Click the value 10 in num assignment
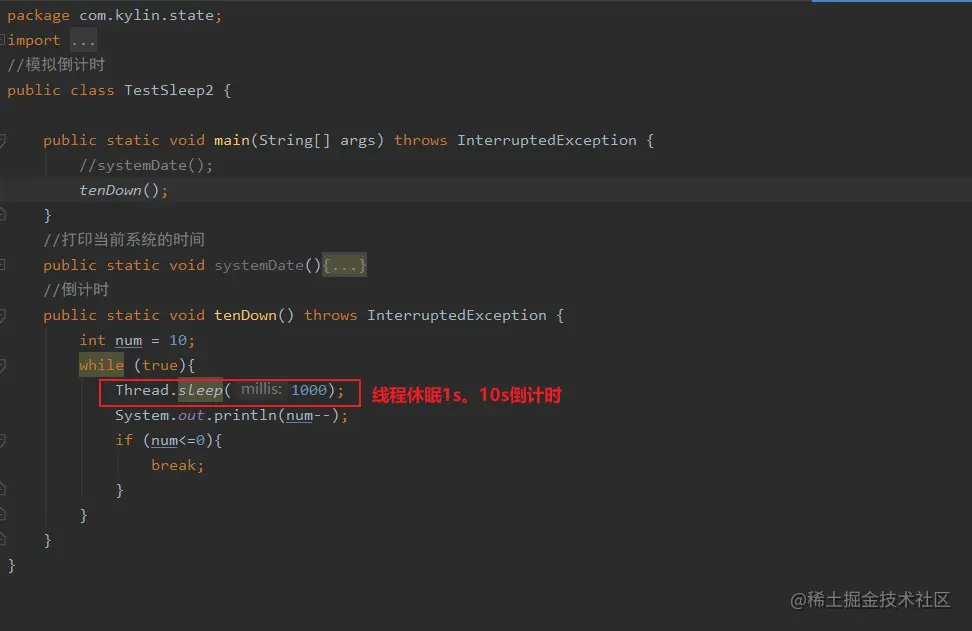This screenshot has height=631, width=972. coord(177,340)
